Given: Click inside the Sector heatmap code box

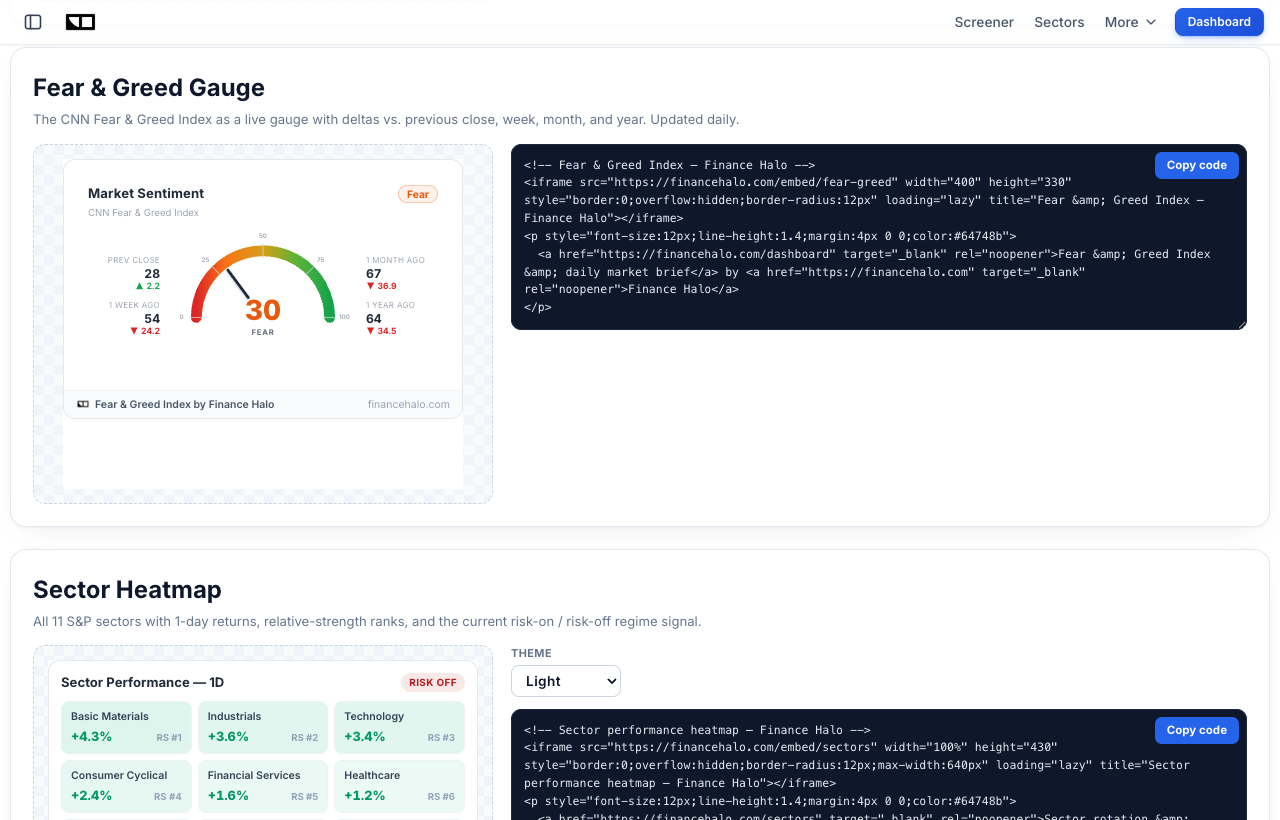Looking at the screenshot, I should 879,765.
